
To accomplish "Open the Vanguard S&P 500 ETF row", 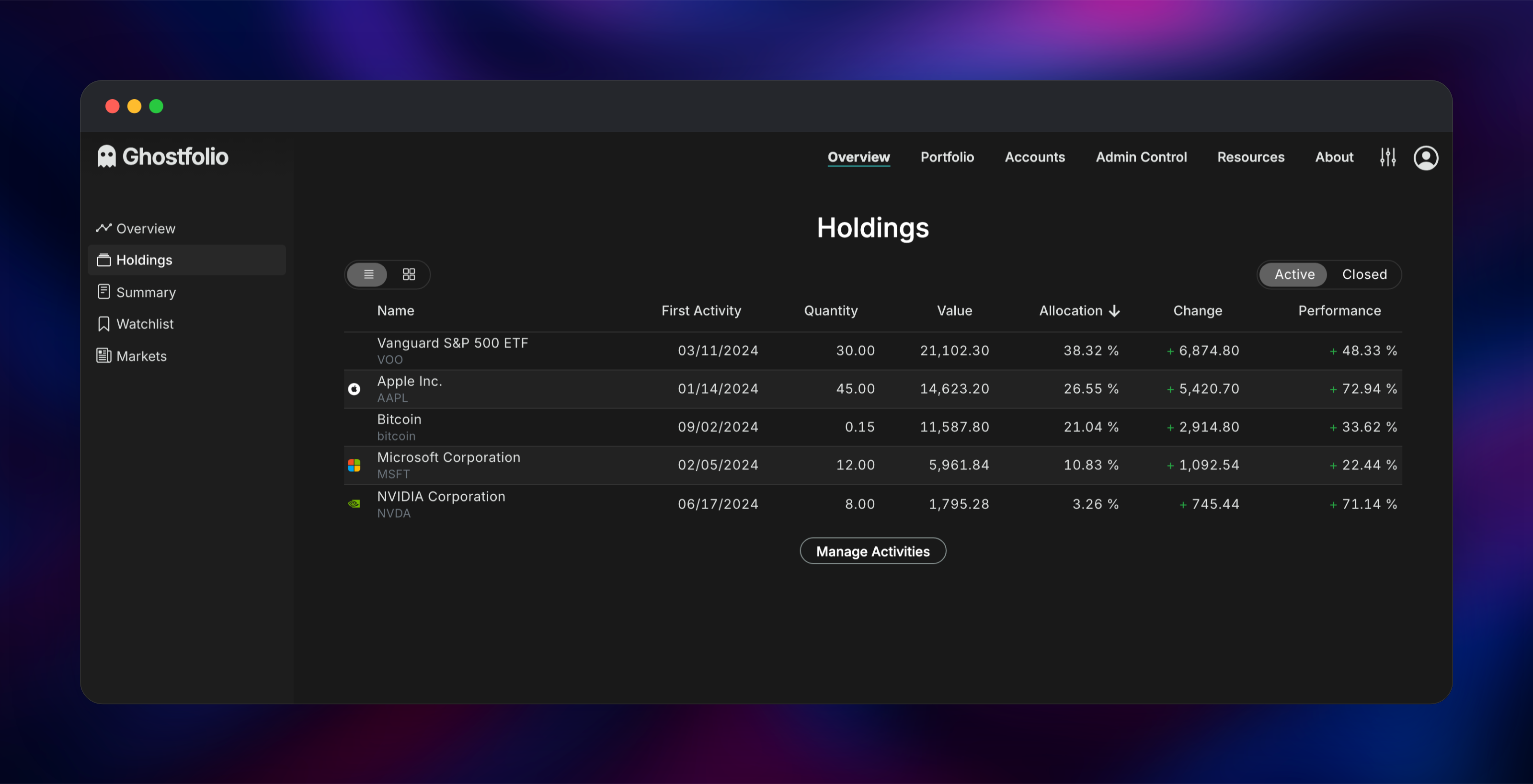I will [872, 351].
